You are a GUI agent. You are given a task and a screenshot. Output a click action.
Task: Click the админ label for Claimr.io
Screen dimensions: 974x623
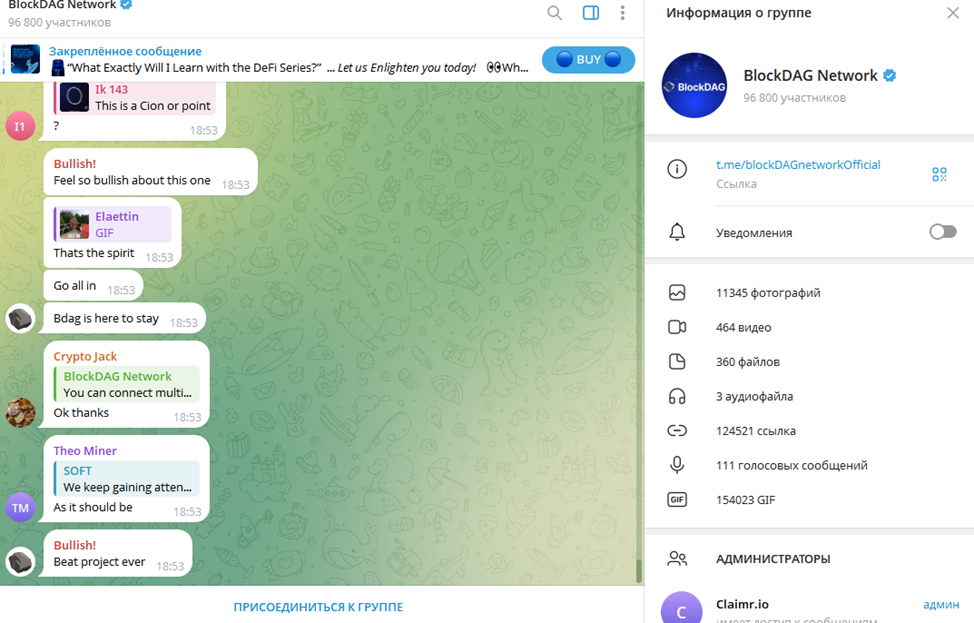tap(941, 604)
